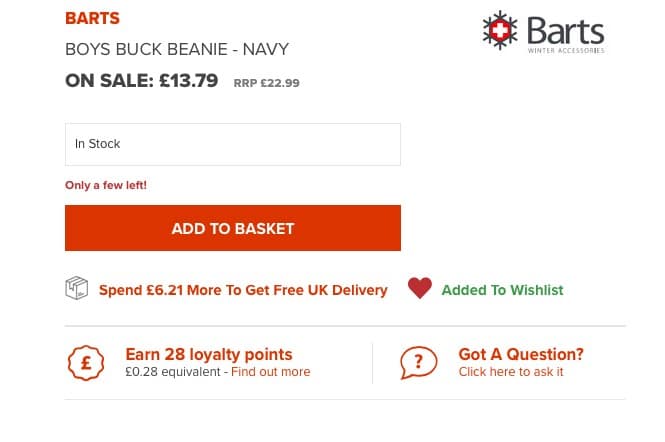Click the question speech bubble icon
Image resolution: width=665 pixels, height=442 pixels.
419,363
